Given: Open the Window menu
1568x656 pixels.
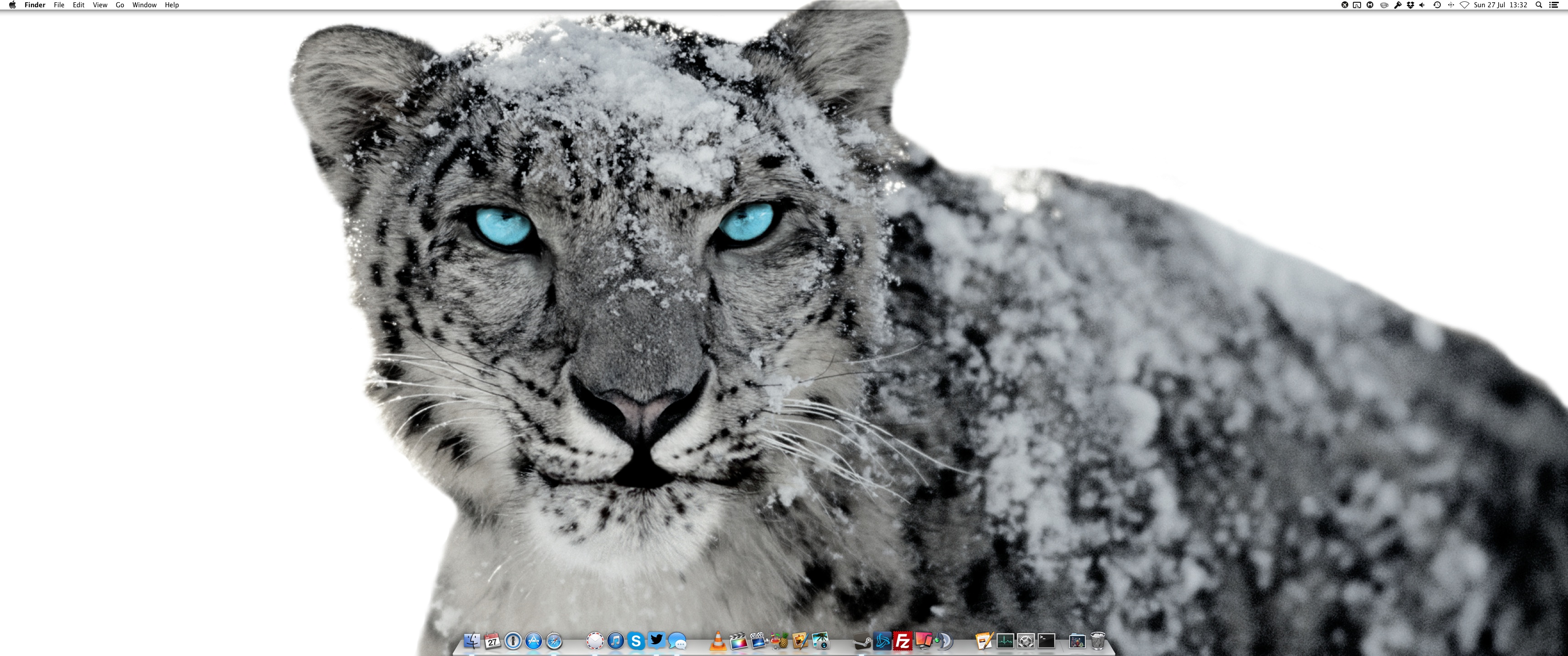Looking at the screenshot, I should (144, 5).
